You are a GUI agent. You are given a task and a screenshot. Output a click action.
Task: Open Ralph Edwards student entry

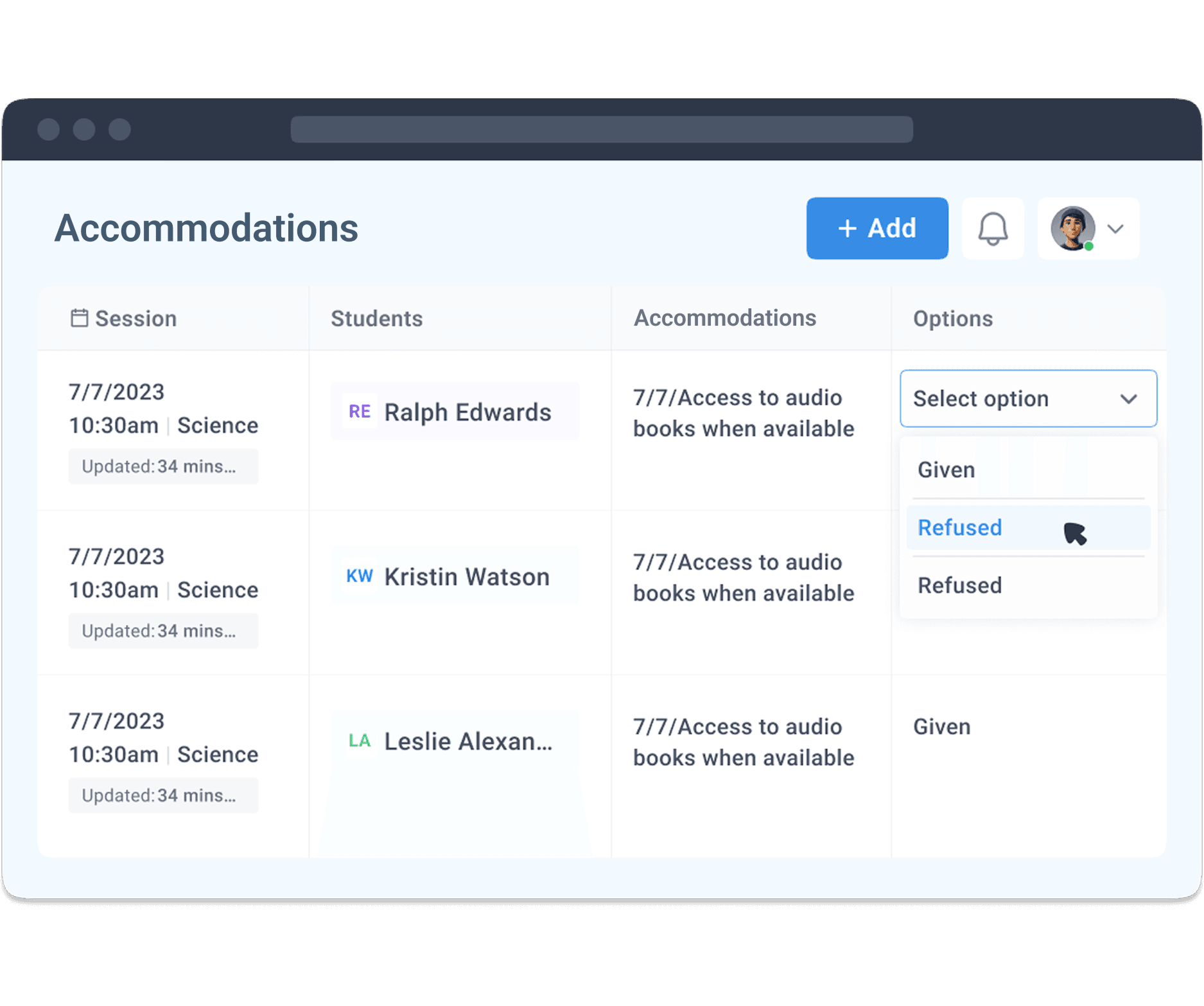tap(467, 412)
